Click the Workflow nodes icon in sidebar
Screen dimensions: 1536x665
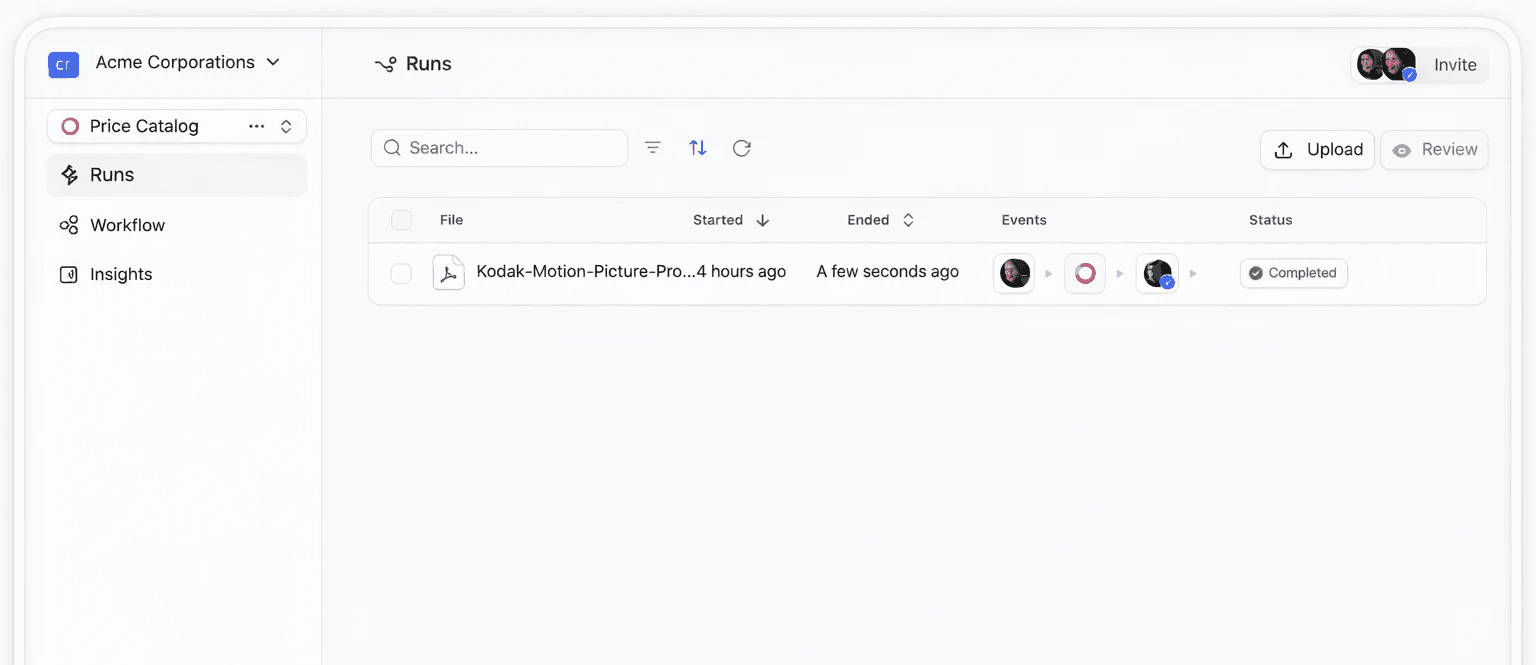point(69,225)
